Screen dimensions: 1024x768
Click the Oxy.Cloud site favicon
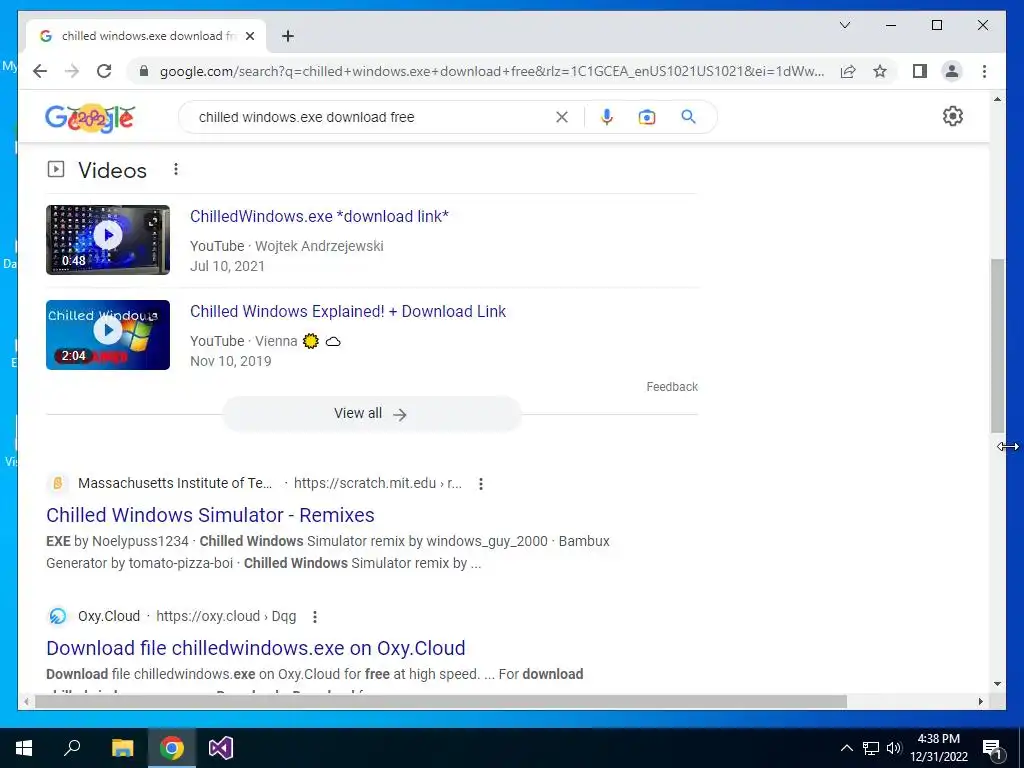coord(57,616)
